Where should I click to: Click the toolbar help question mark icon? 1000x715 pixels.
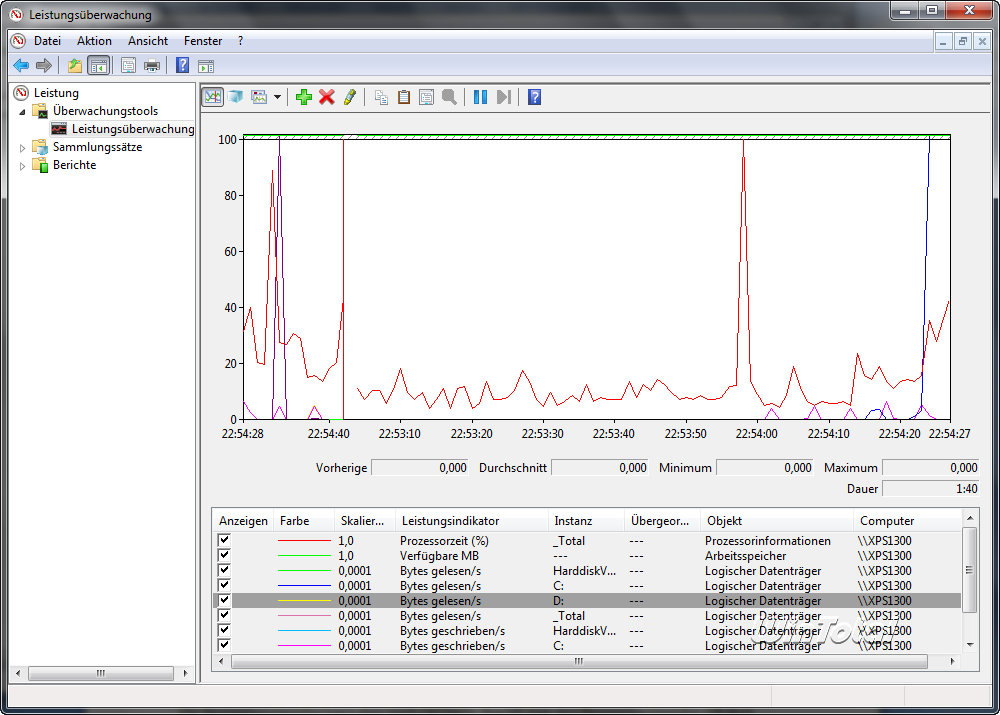535,97
